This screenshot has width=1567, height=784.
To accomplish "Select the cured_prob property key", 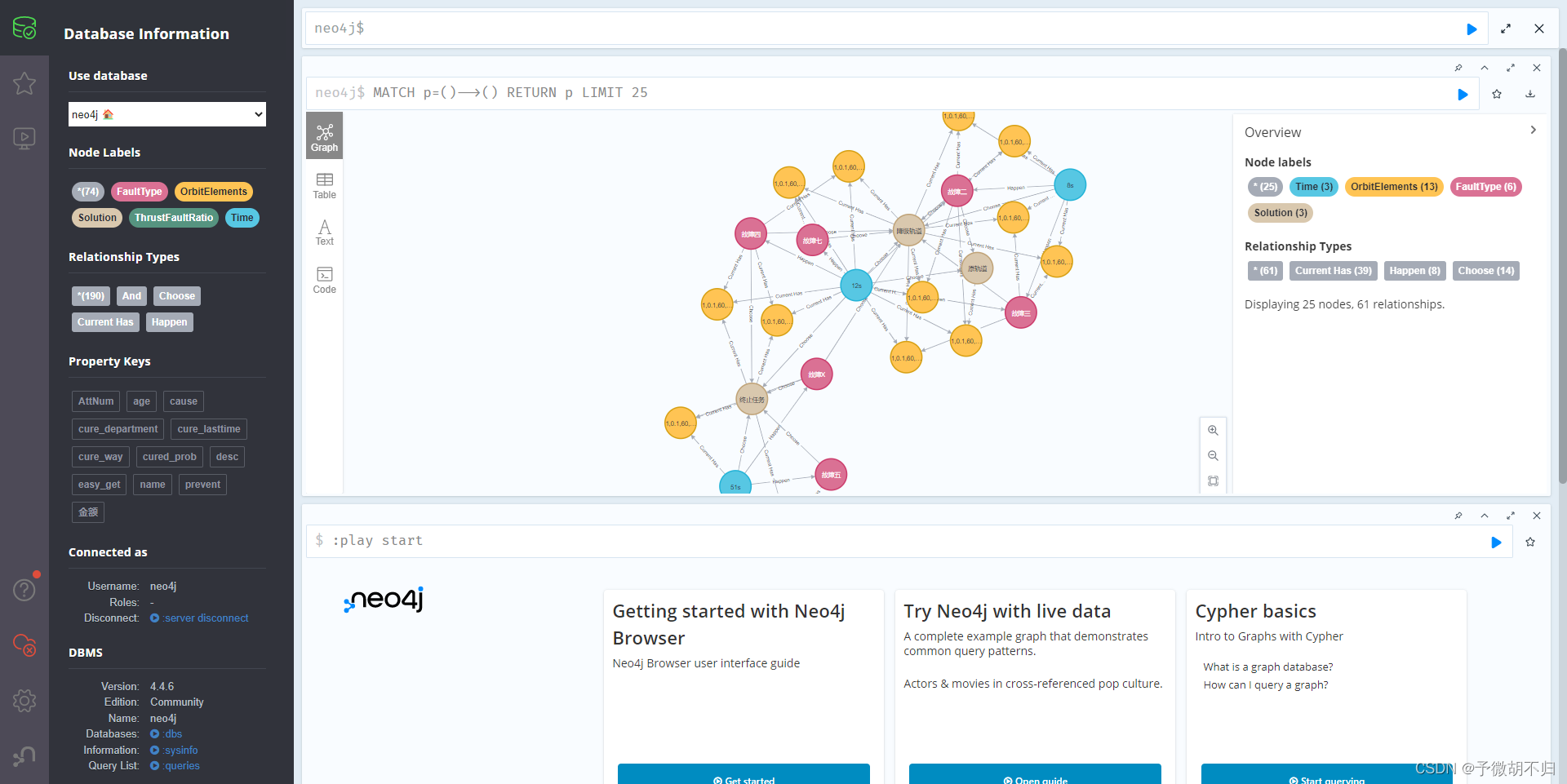I will (169, 457).
